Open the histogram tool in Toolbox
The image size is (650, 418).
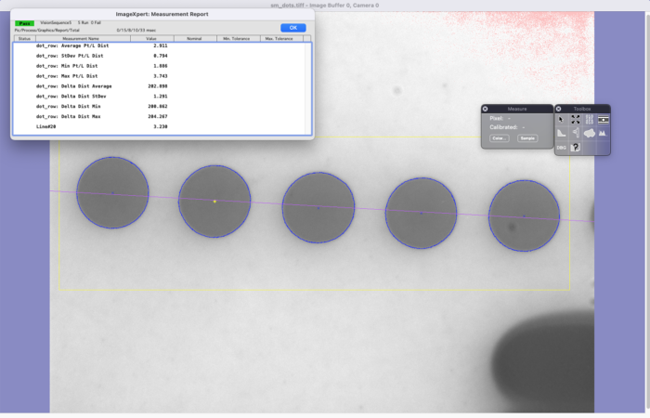pyautogui.click(x=603, y=133)
